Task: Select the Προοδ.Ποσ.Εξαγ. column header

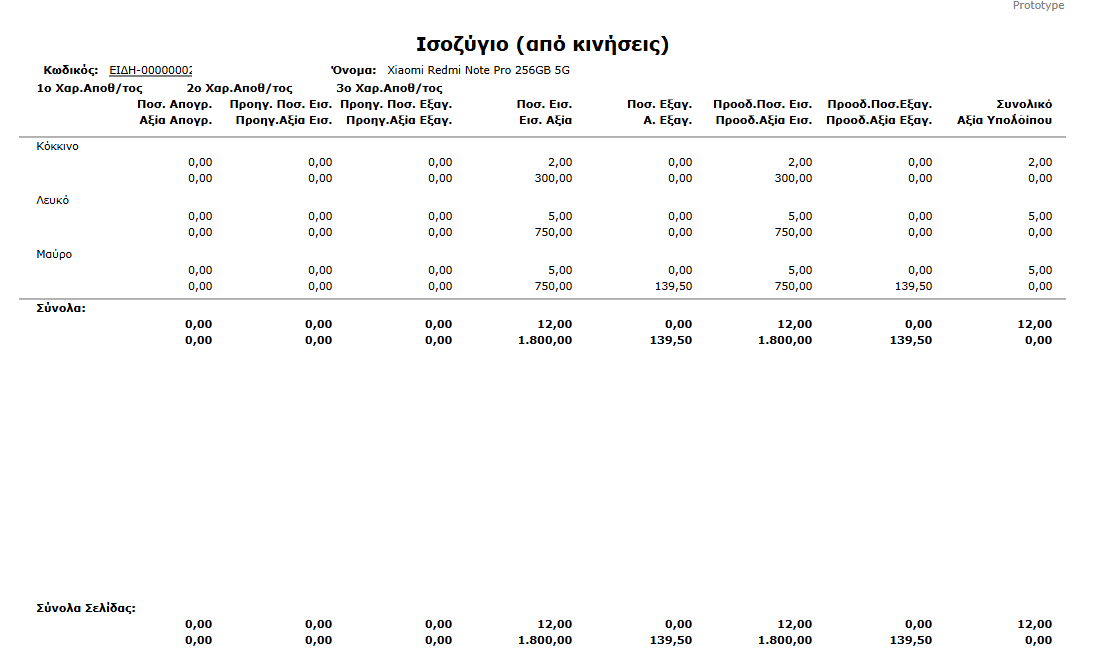Action: (x=880, y=104)
